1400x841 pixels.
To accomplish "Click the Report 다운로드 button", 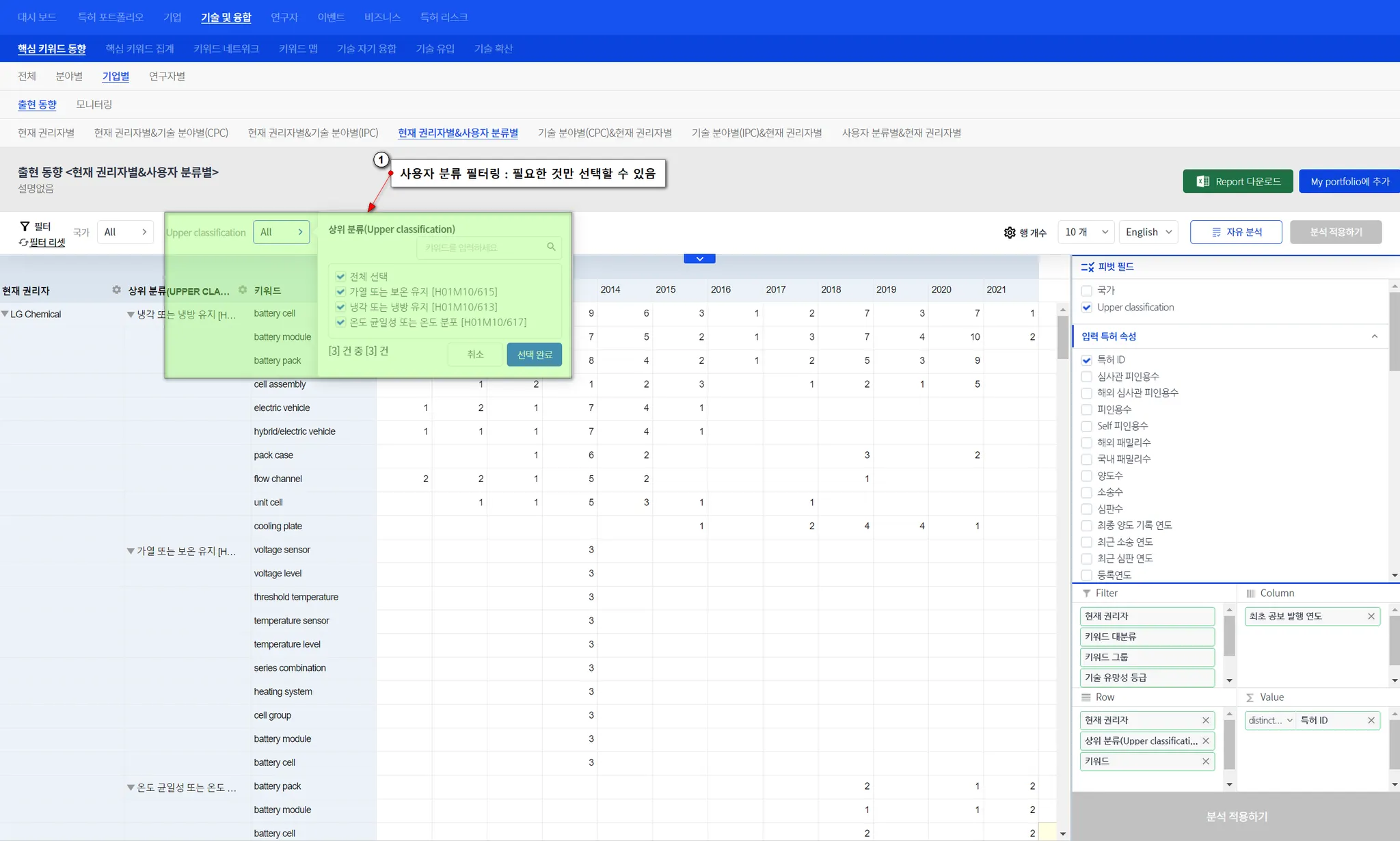I will 1237,181.
